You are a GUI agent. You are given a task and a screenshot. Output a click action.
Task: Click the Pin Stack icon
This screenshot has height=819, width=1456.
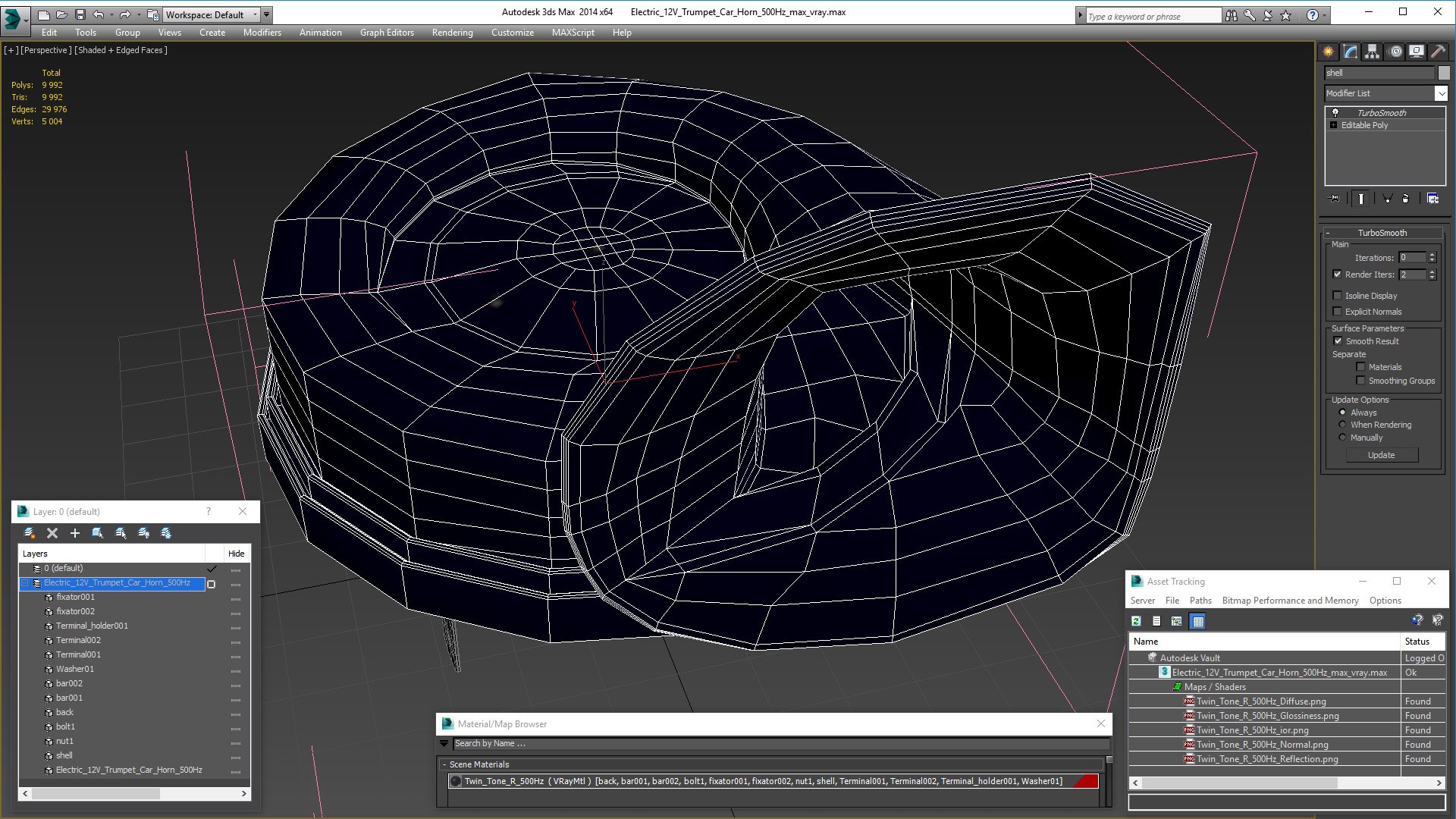tap(1335, 199)
